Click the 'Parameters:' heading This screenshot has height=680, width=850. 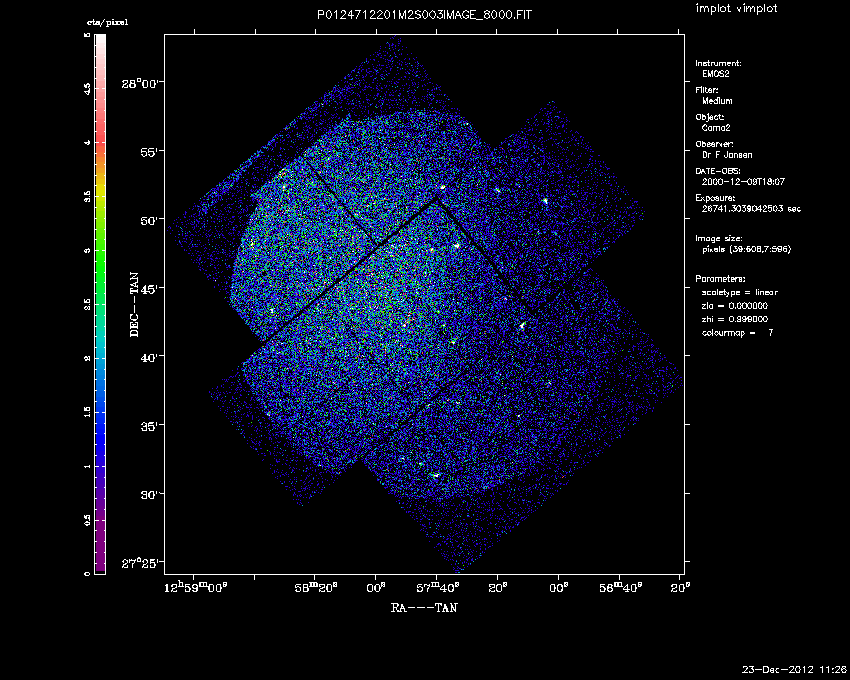(720, 279)
